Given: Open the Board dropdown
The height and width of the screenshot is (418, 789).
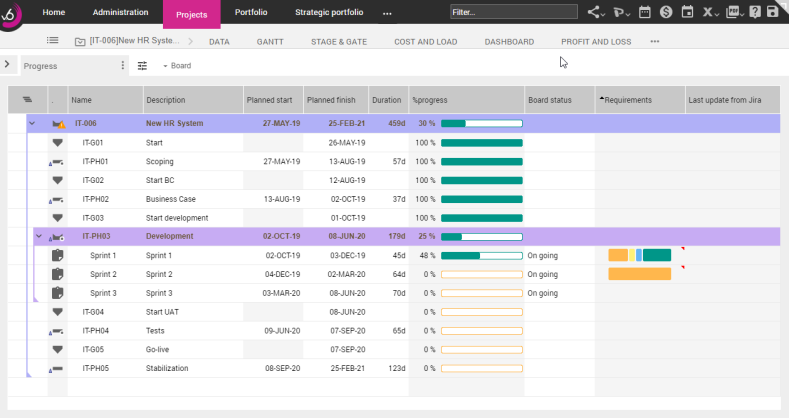Looking at the screenshot, I should (177, 65).
